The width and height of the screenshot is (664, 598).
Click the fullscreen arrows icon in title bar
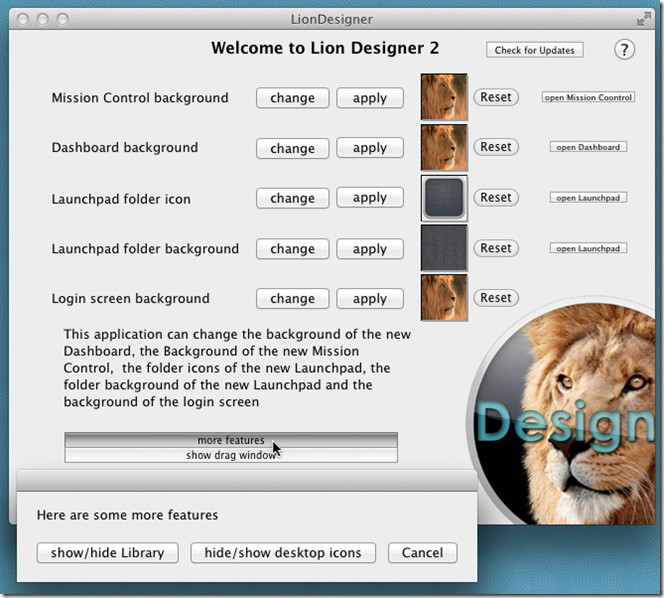pyautogui.click(x=644, y=19)
